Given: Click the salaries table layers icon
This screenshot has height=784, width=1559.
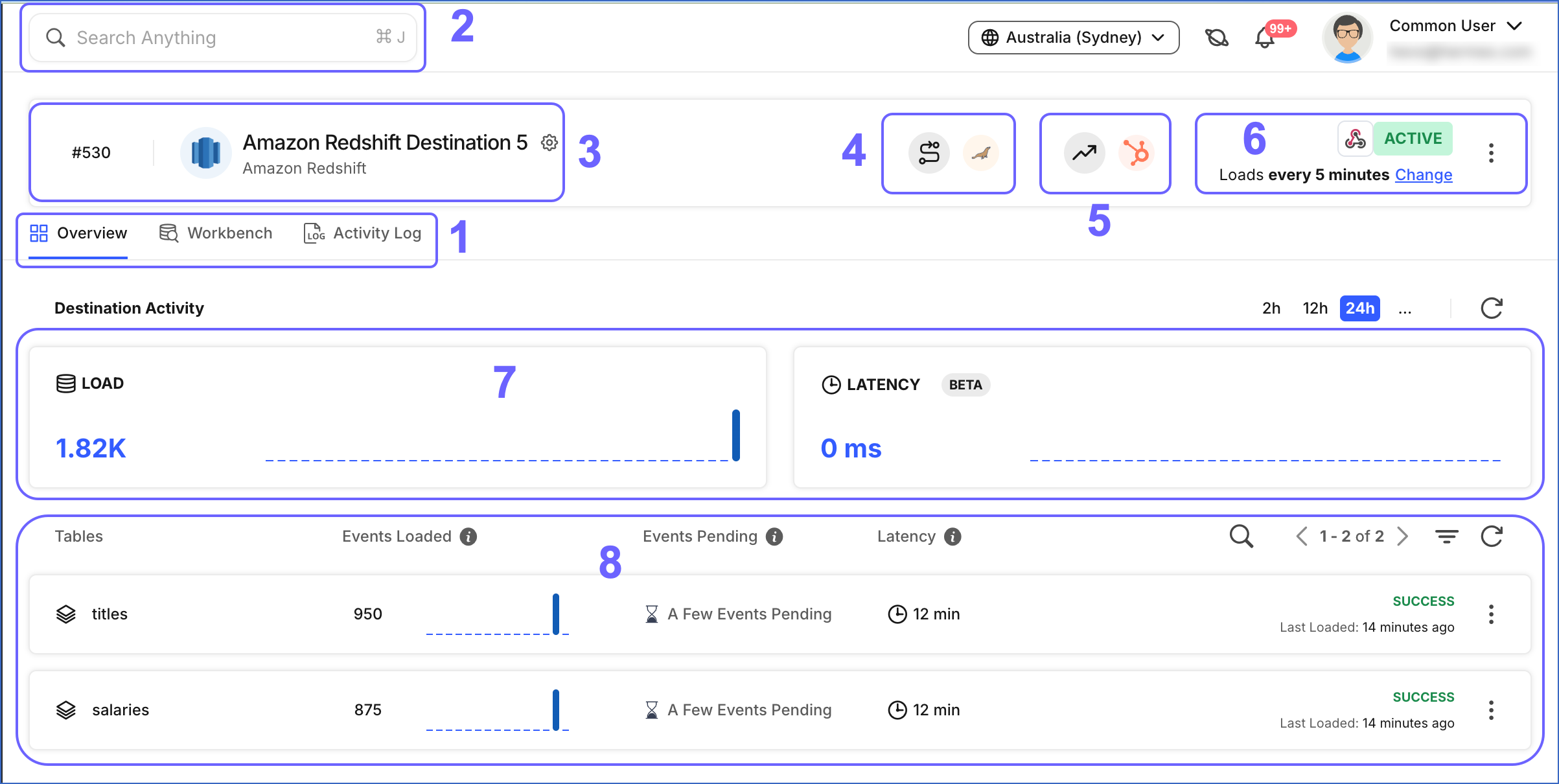Looking at the screenshot, I should pos(66,710).
